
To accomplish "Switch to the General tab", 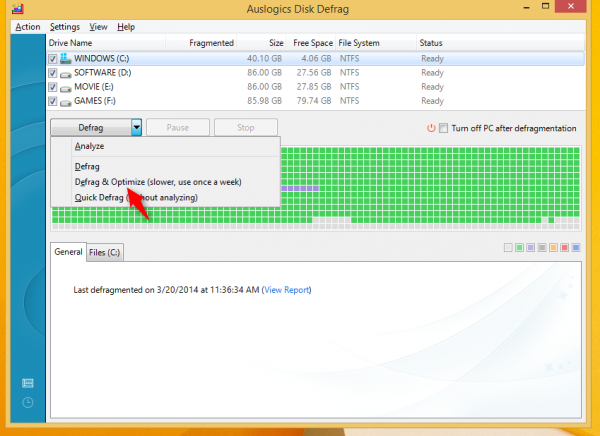I will pyautogui.click(x=68, y=252).
